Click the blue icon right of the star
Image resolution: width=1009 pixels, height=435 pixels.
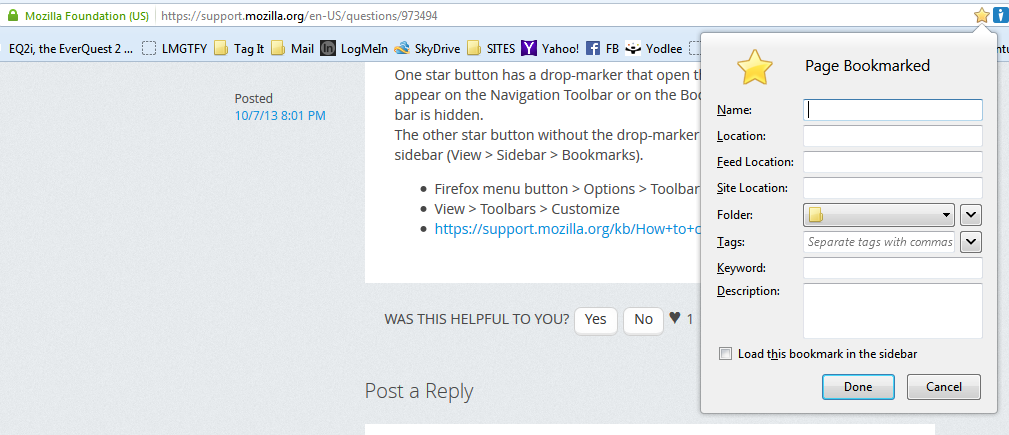coord(1000,15)
